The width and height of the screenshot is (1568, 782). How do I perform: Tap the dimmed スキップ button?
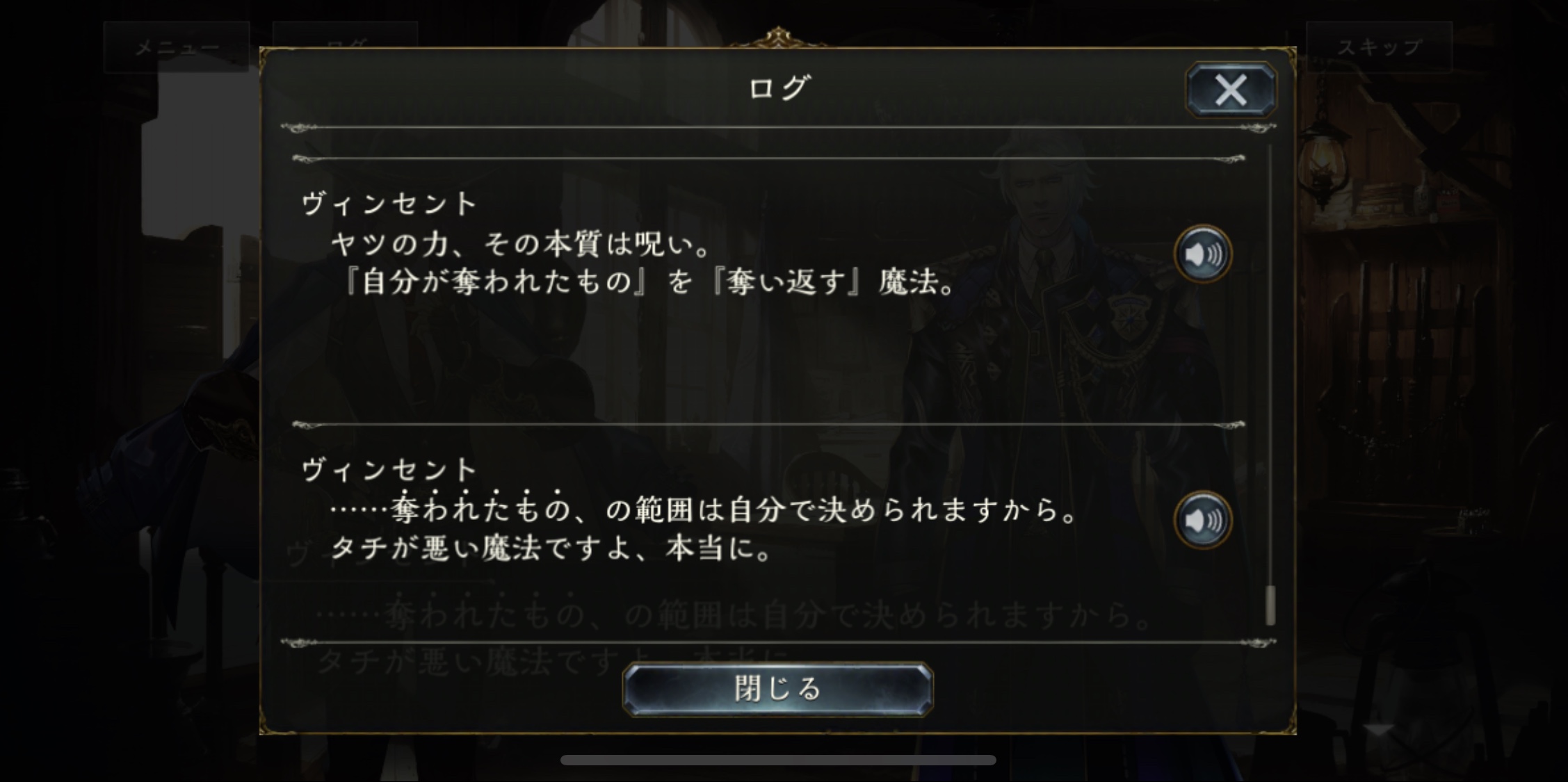click(x=1380, y=47)
